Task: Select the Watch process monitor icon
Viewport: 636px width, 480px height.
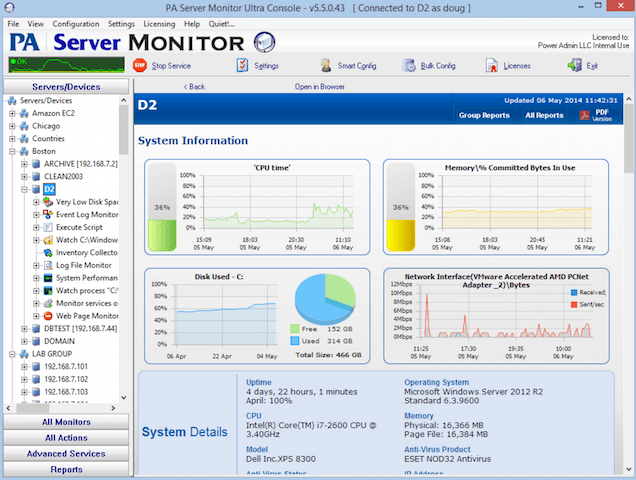Action: point(48,291)
